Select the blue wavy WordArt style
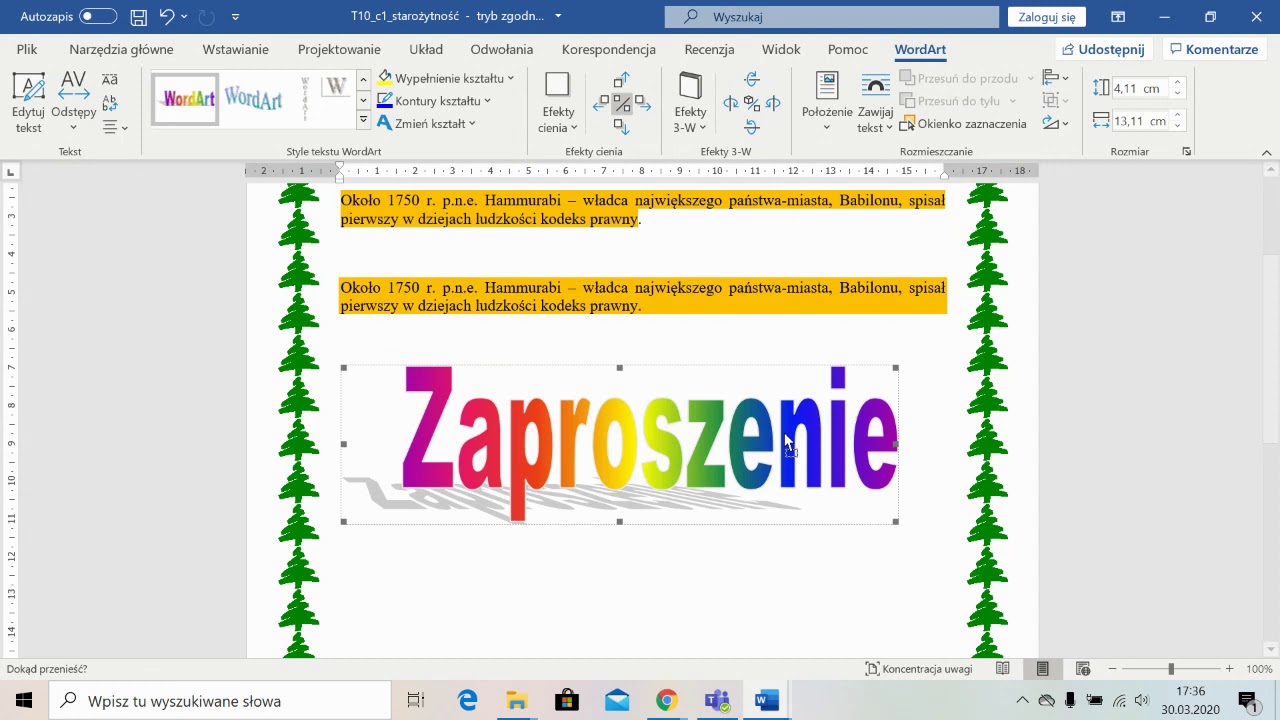This screenshot has height=720, width=1280. 252,99
